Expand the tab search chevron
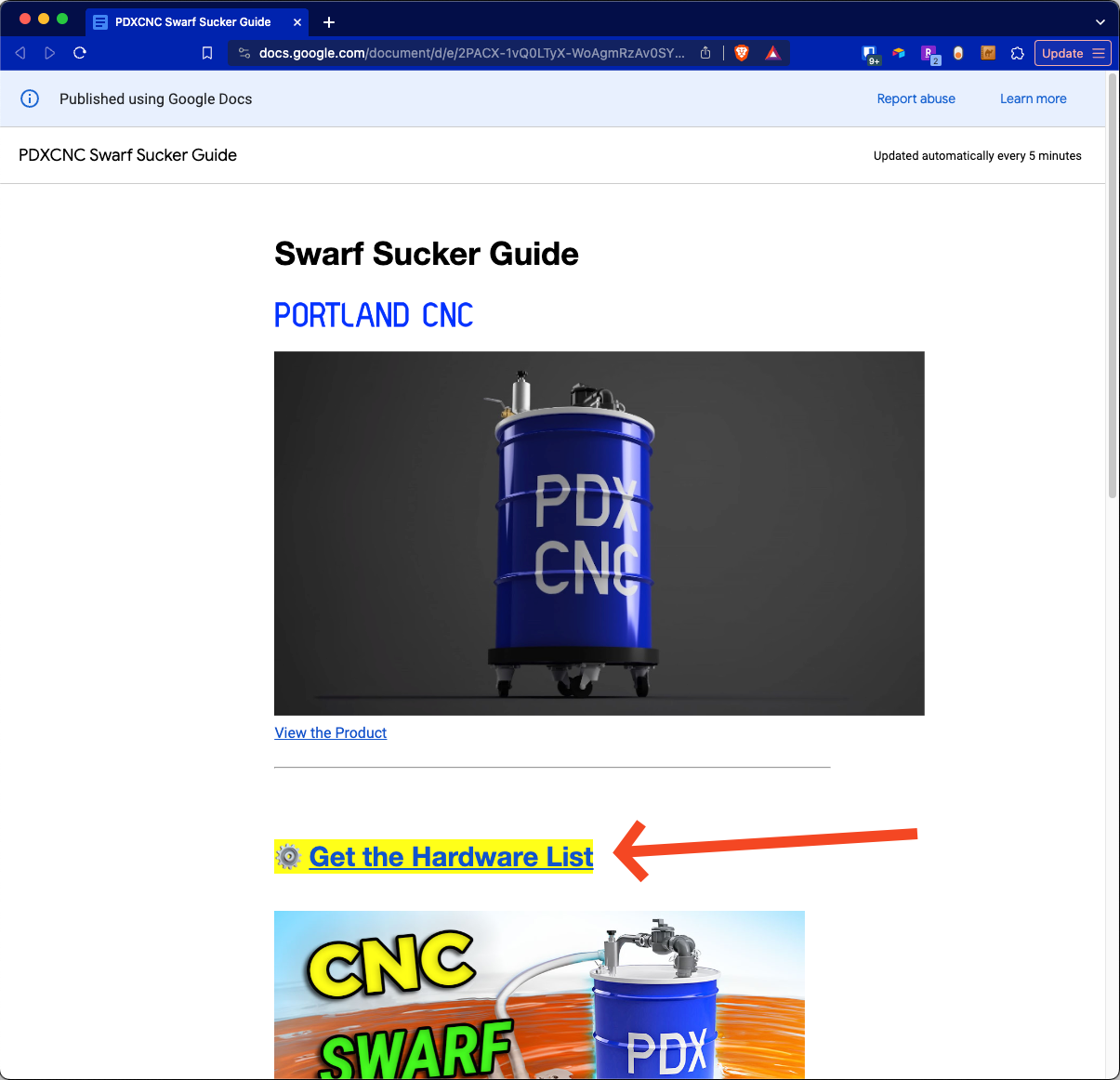The height and width of the screenshot is (1080, 1120). [1100, 21]
